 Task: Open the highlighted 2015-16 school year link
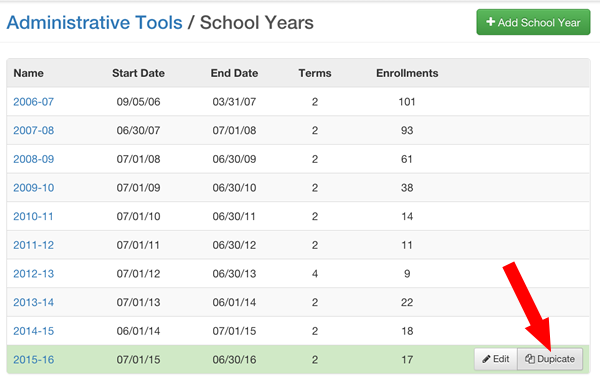point(34,360)
